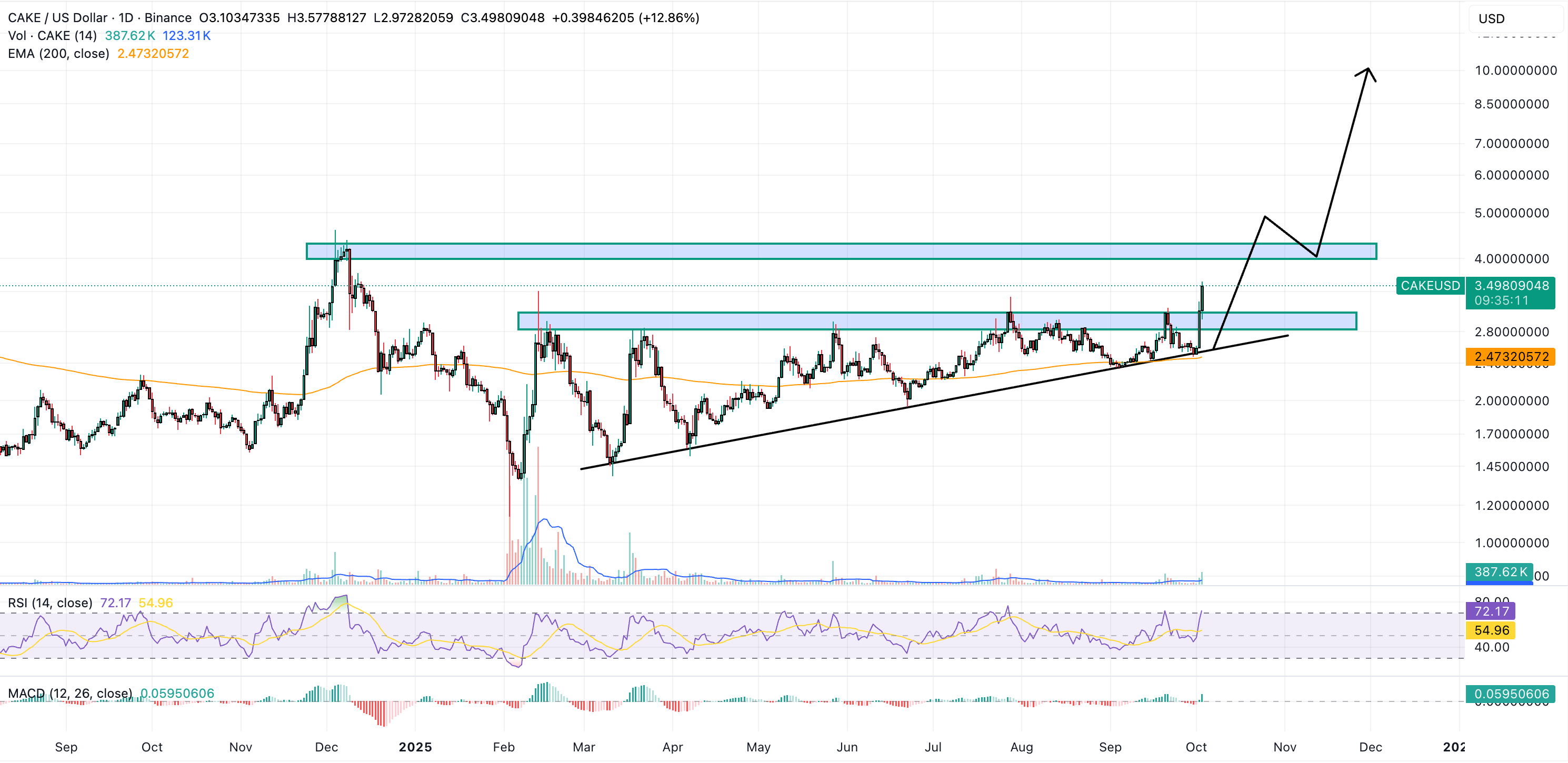Click the 2025 label on time axis
Screen dimensions: 1568x763
417,747
